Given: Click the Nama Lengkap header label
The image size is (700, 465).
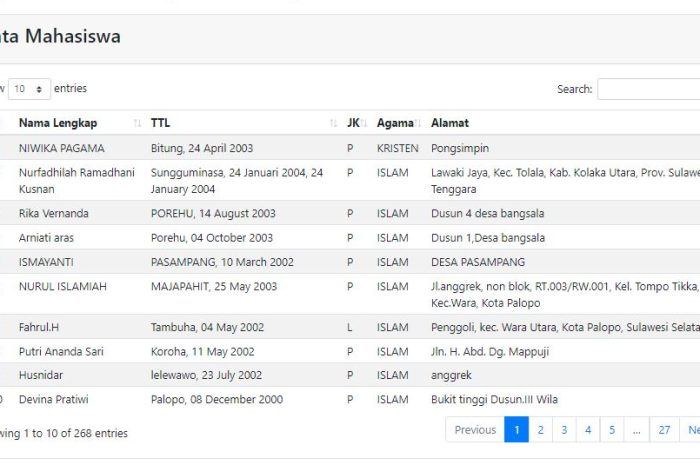Looking at the screenshot, I should [x=58, y=123].
